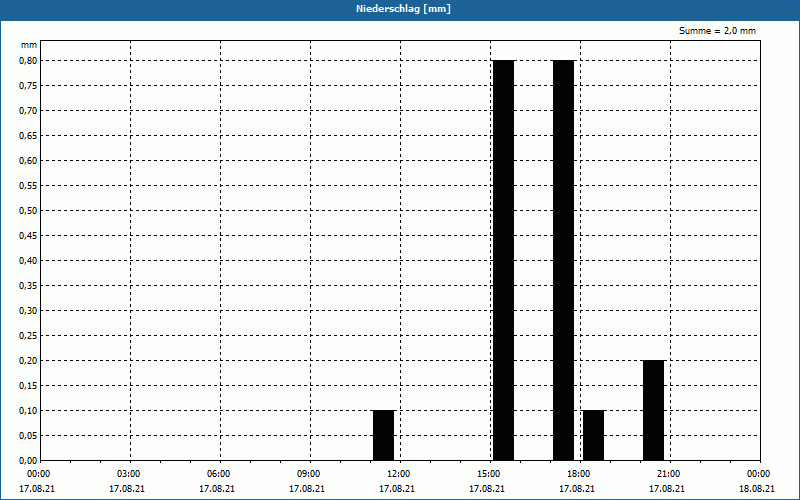
Task: Click the 0,80 y-axis label
Action: (28, 61)
